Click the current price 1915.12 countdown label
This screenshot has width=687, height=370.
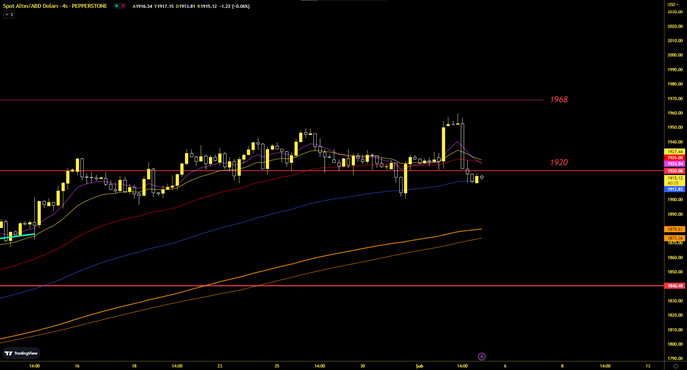tap(675, 180)
